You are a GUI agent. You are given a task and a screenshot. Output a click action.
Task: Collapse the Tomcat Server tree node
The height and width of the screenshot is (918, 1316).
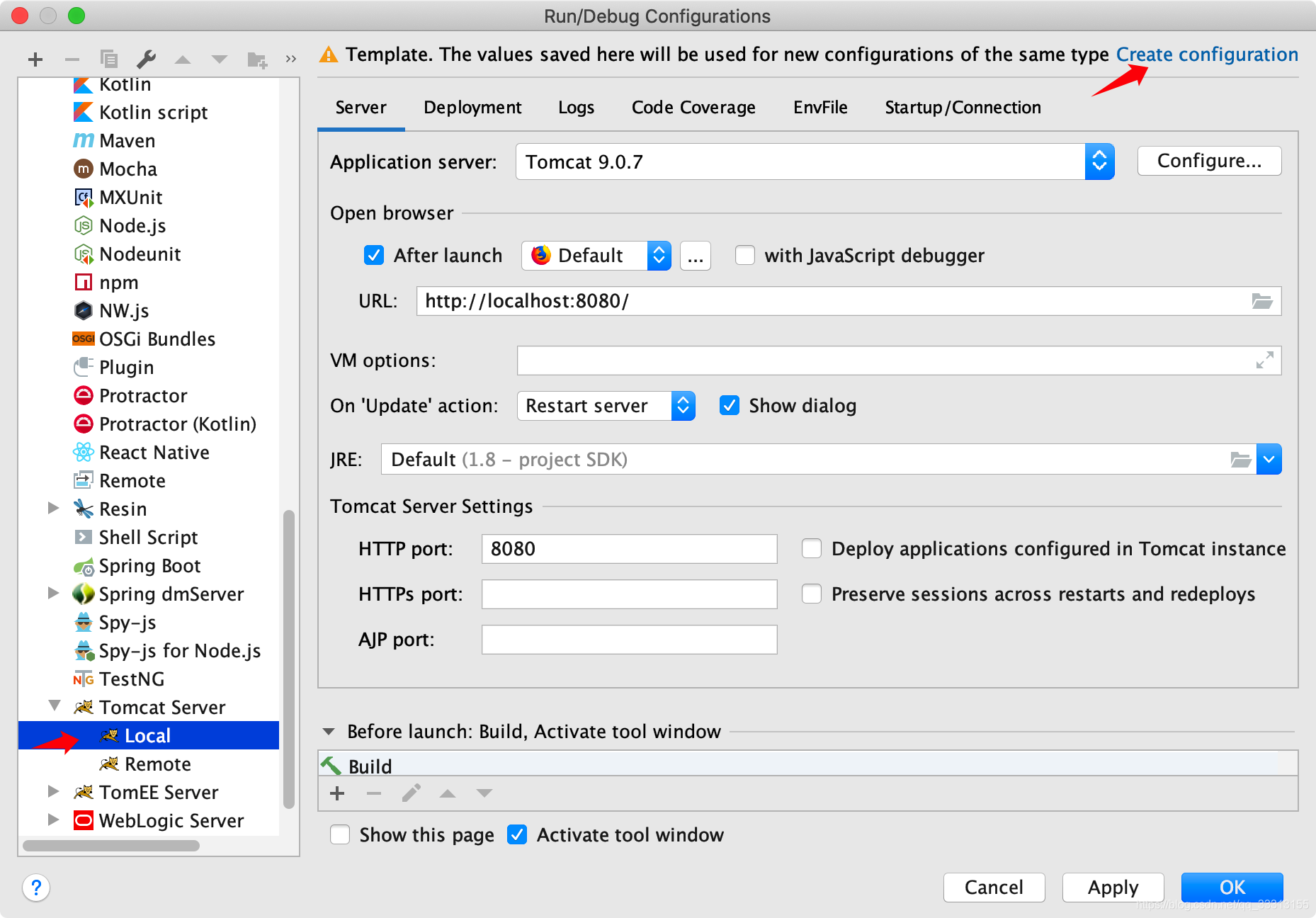(x=54, y=705)
